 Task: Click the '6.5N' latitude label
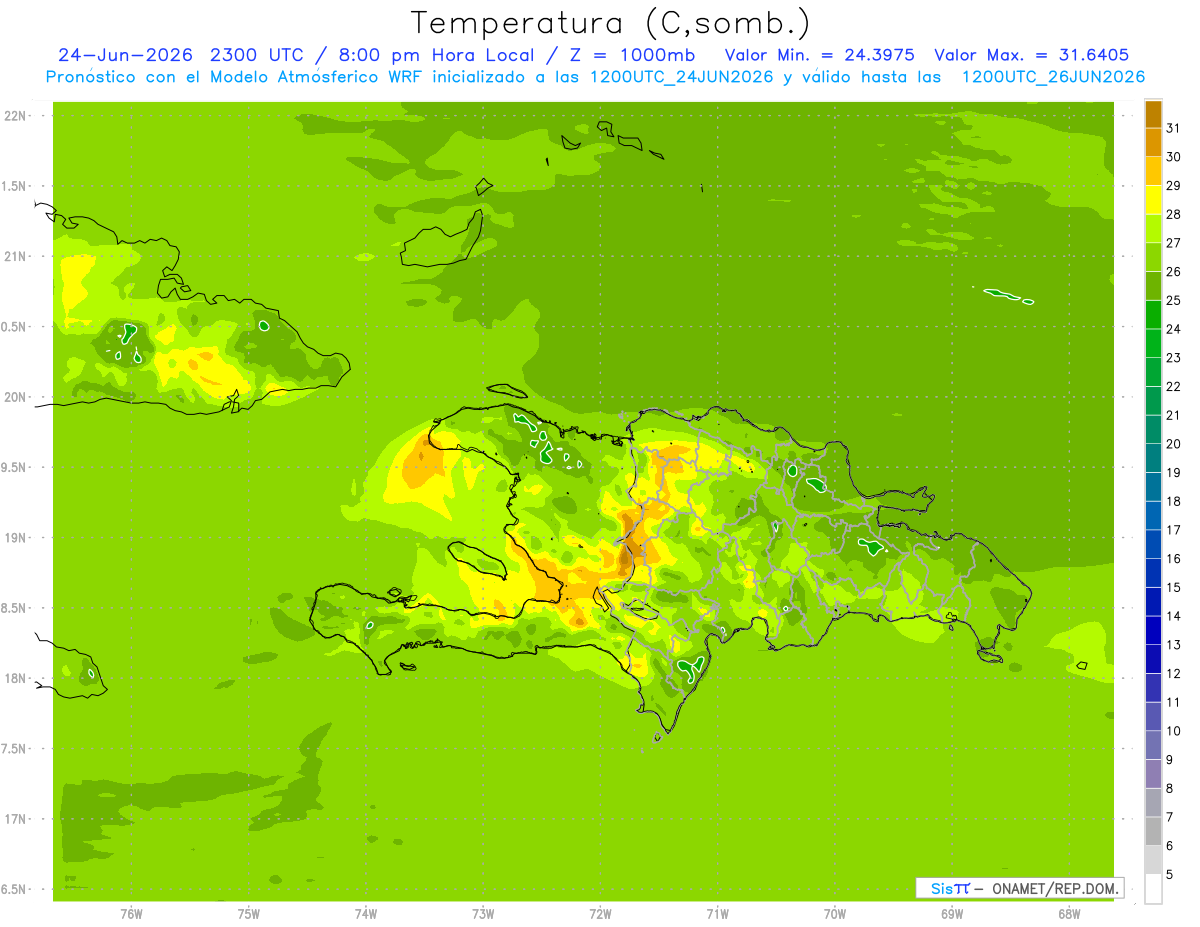(x=14, y=889)
